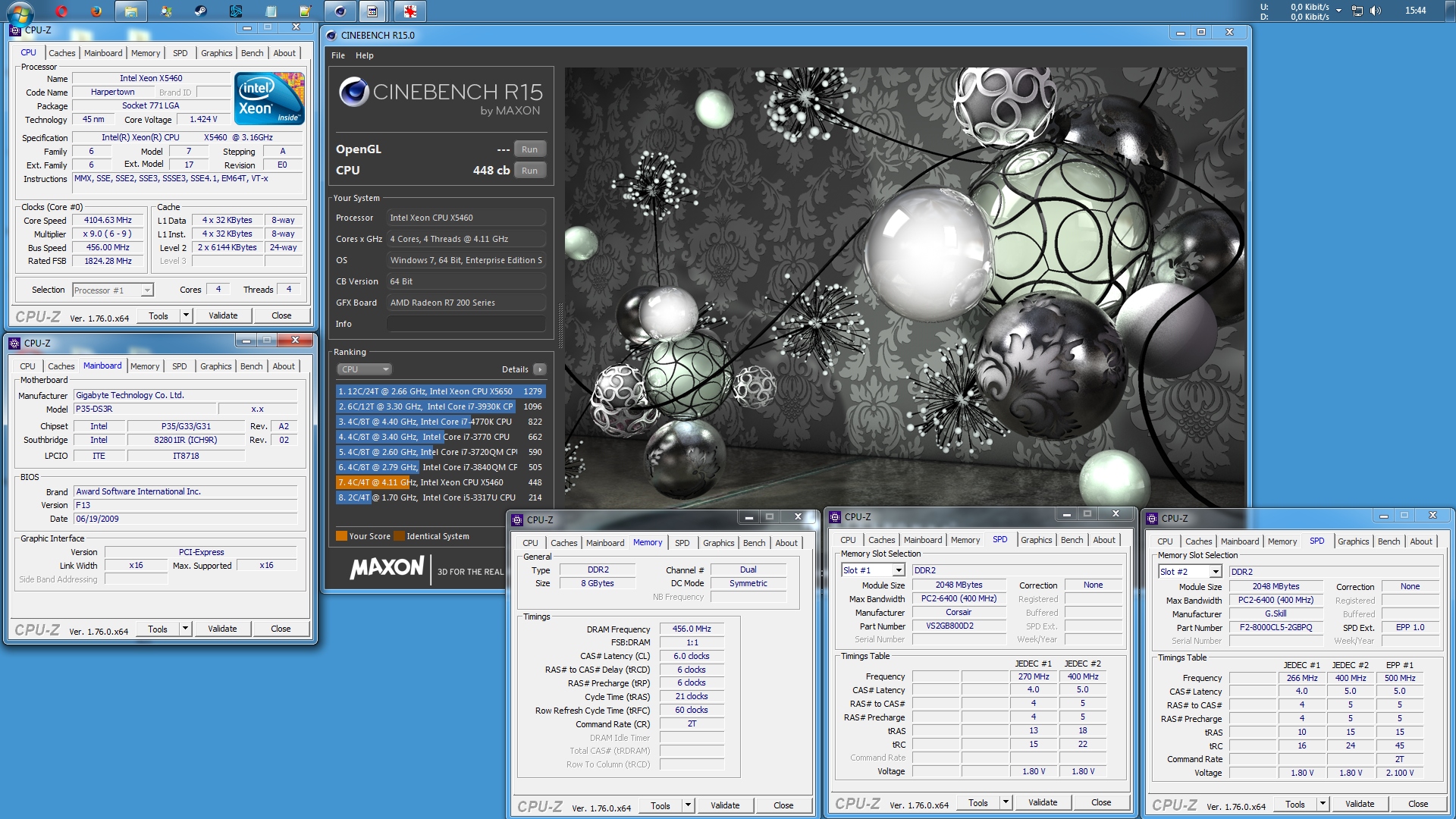The height and width of the screenshot is (819, 1456).
Task: Open Memory tab in Mainboard CPU-Z window
Action: point(145,366)
